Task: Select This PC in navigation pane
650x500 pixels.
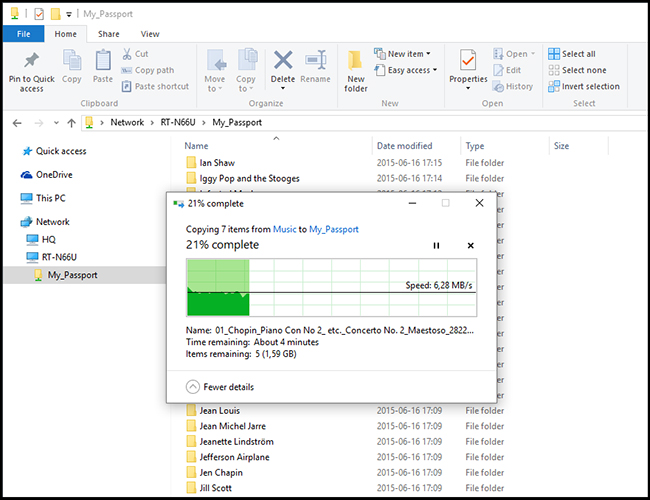Action: [50, 198]
